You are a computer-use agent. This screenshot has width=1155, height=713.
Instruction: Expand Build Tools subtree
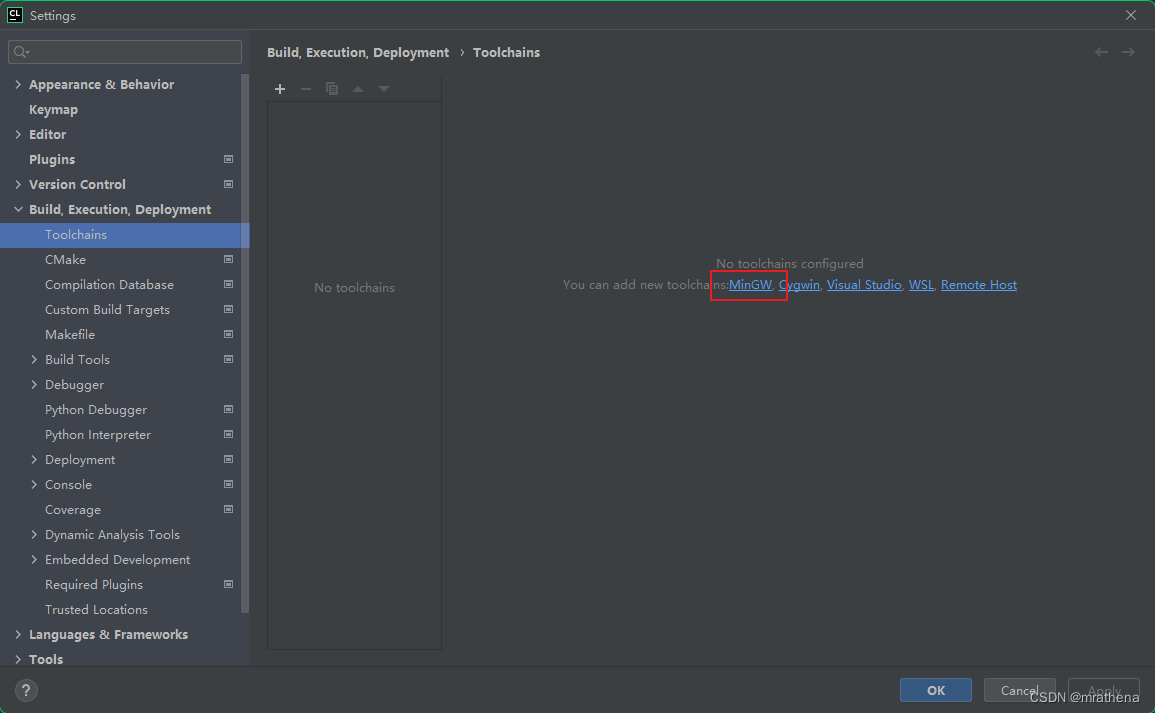click(34, 360)
